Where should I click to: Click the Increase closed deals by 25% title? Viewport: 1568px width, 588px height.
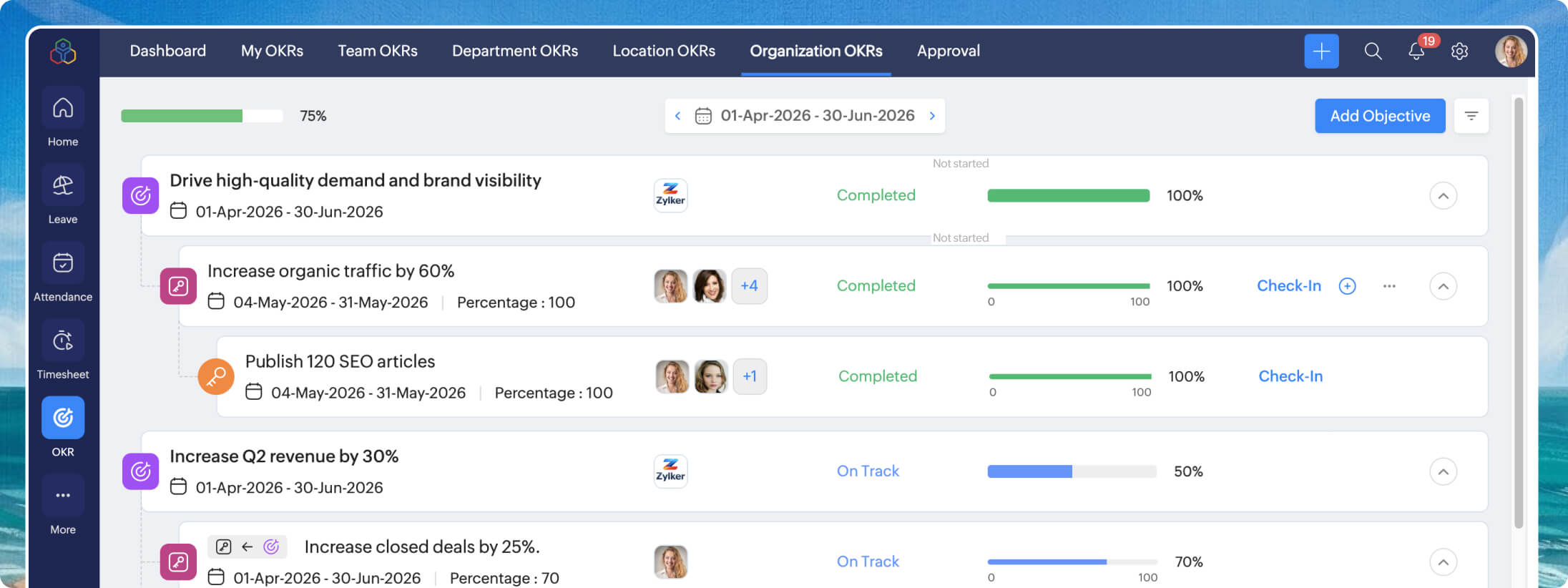tap(422, 547)
